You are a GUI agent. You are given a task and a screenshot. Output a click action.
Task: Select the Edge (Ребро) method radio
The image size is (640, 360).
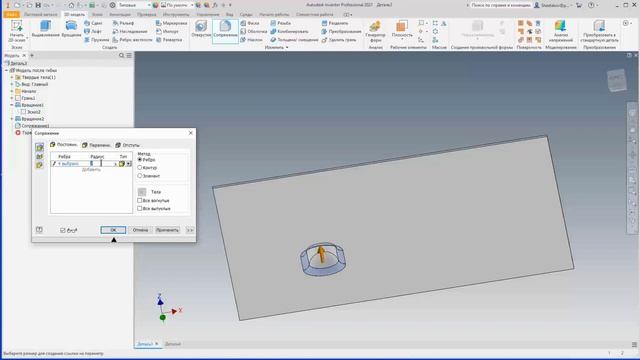140,160
